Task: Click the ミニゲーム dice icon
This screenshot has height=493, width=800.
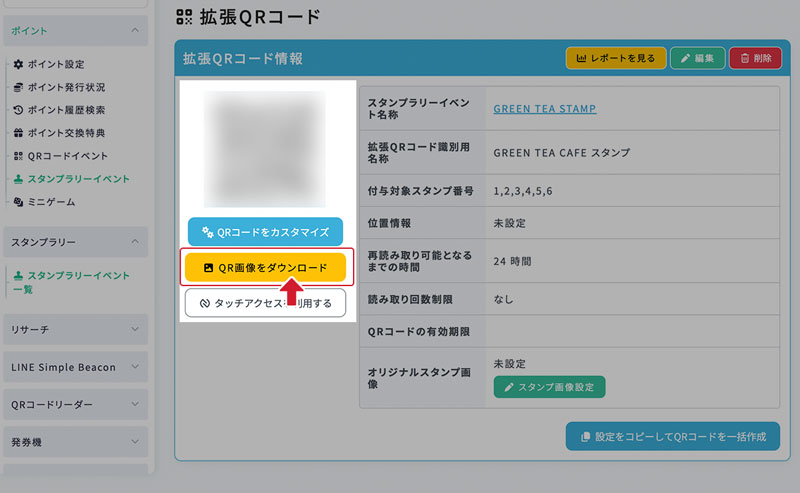Action: tap(19, 202)
